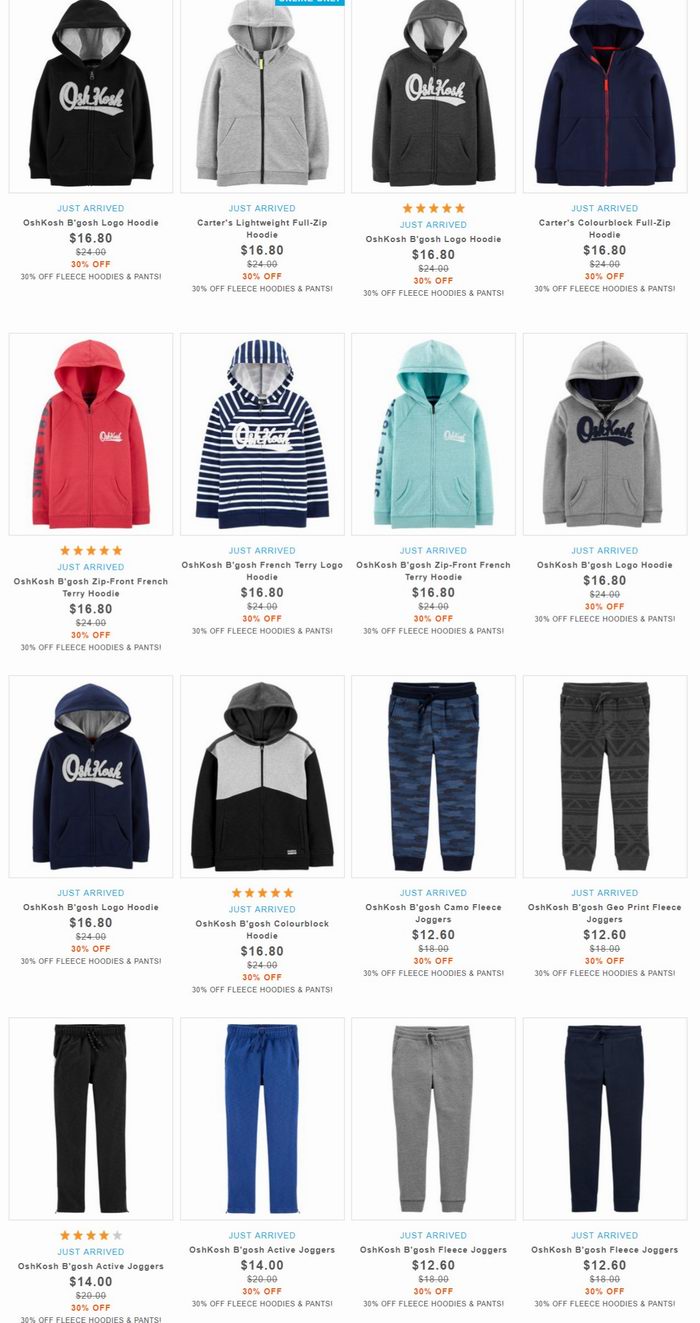Click star rating above charcoal Logo Hoodie title
Viewport: 700px width, 1323px height.
(x=433, y=208)
